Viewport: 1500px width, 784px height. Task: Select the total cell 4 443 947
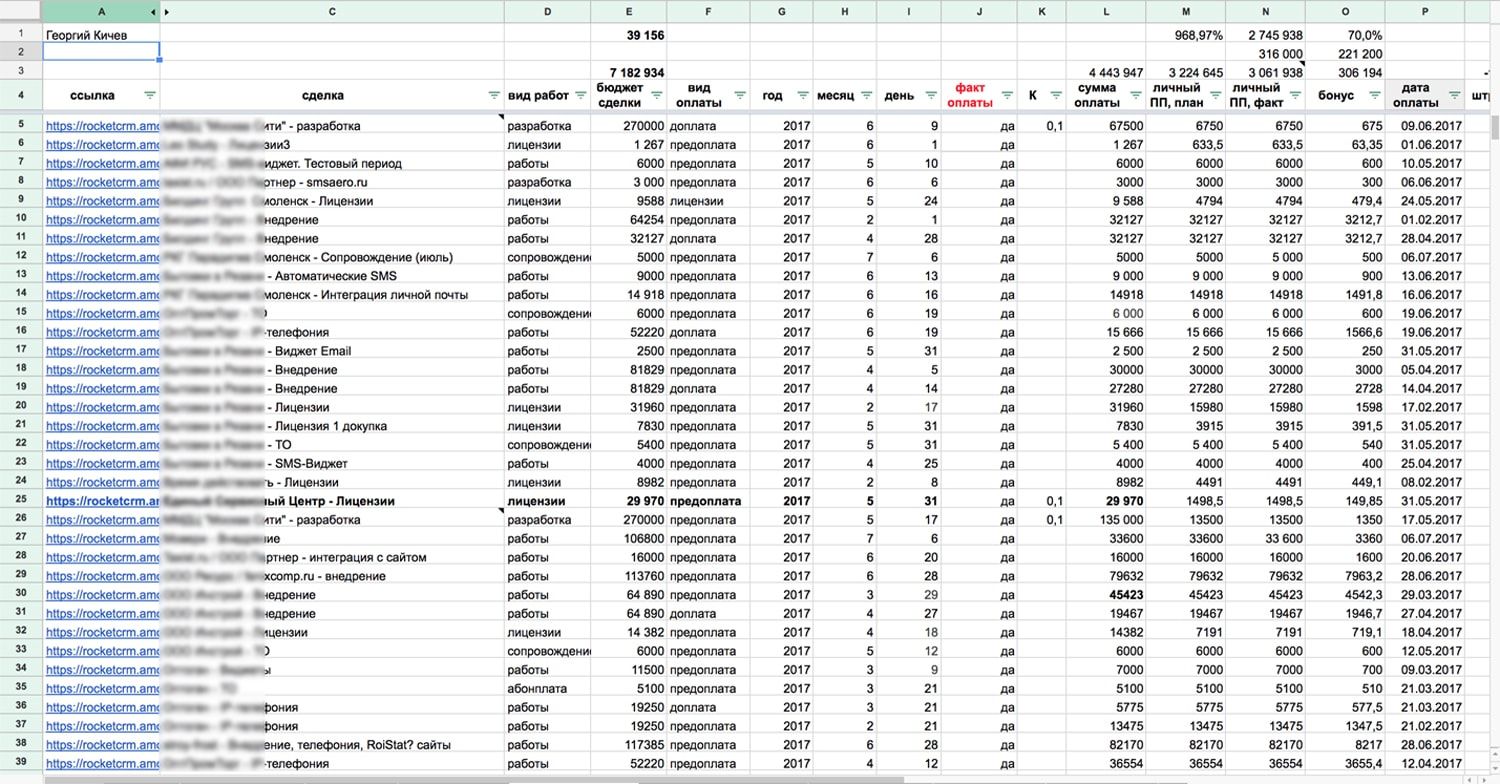(x=1106, y=73)
